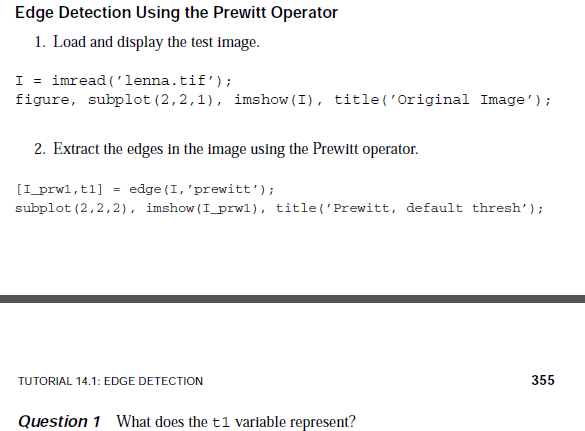Image resolution: width=585 pixels, height=431 pixels.
Task: Click the [I_prw1,t1] output variables
Action: 59,189
